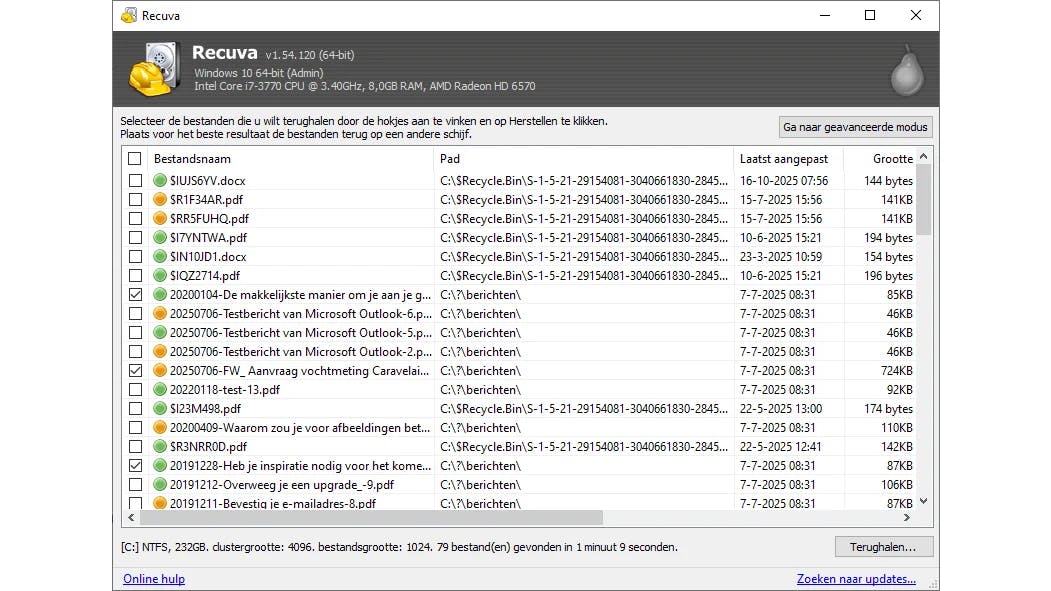Click orange status dot of $R1F34AR.pdf
Viewport: 1051px width, 591px height.
[x=160, y=200]
